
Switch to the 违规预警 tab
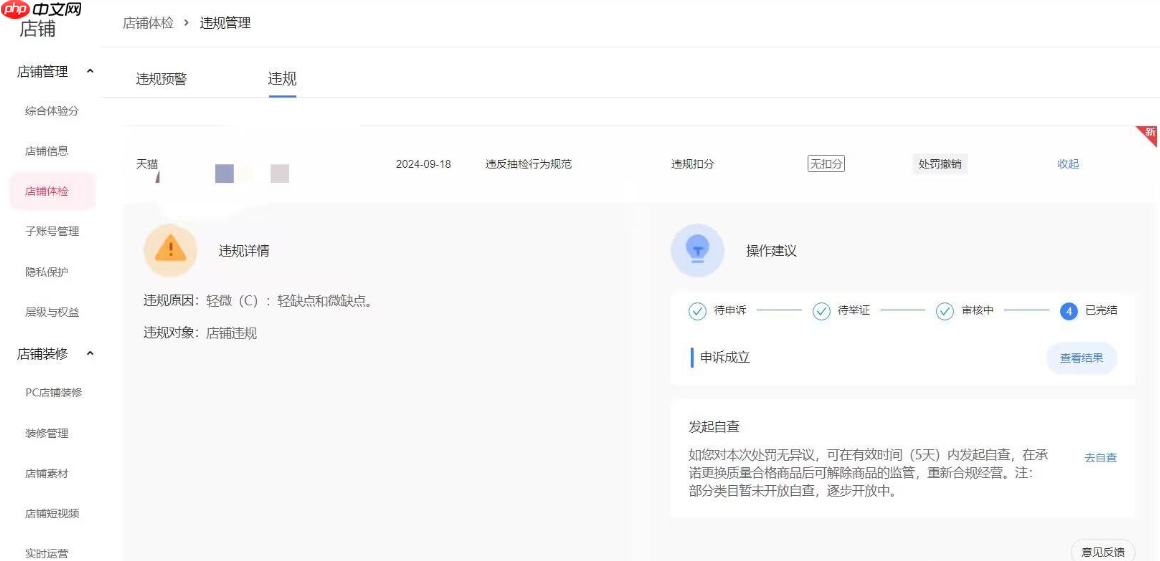click(x=161, y=79)
